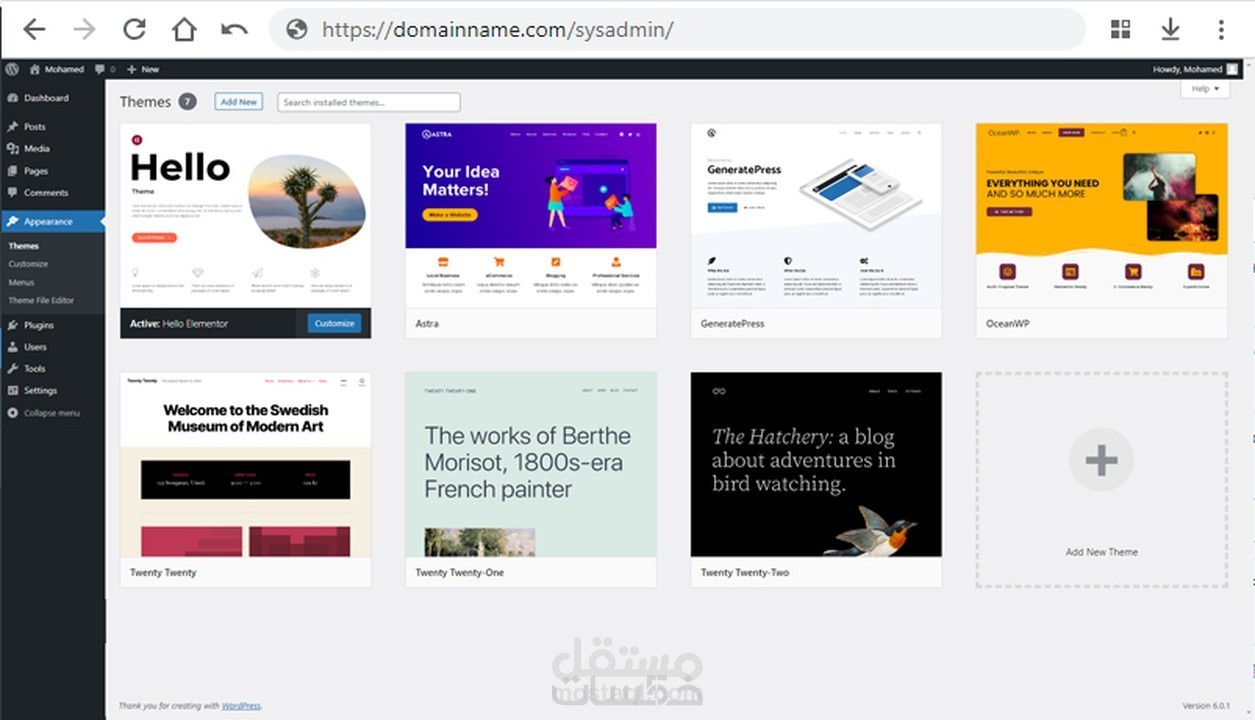Select the Customize submenu item
This screenshot has height=720, width=1255.
coord(28,264)
